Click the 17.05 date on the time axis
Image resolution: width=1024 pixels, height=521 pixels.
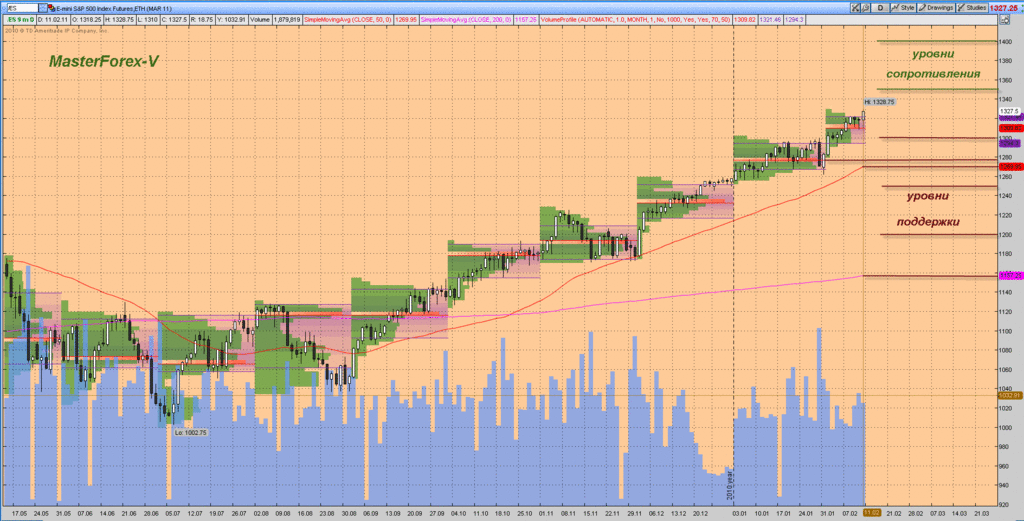point(18,514)
